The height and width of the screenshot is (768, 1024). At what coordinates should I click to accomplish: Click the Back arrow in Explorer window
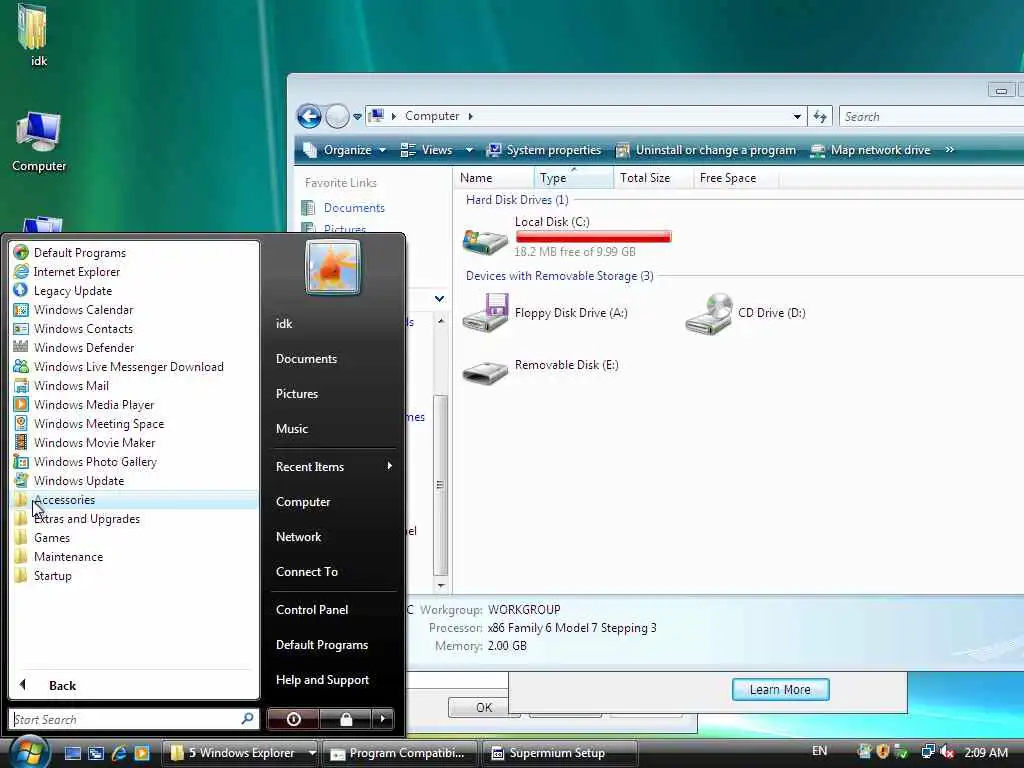[309, 116]
